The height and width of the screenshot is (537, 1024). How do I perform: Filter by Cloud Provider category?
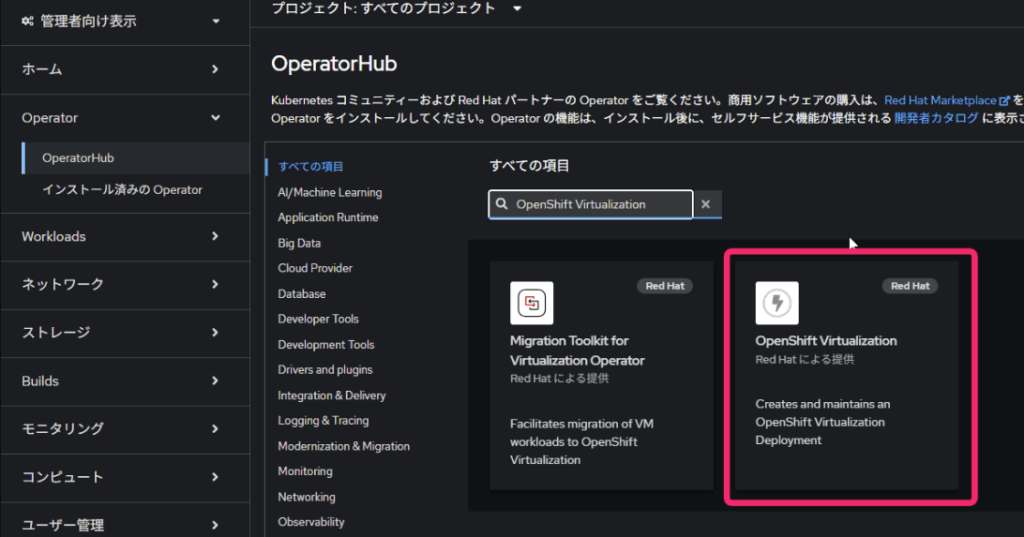click(315, 268)
